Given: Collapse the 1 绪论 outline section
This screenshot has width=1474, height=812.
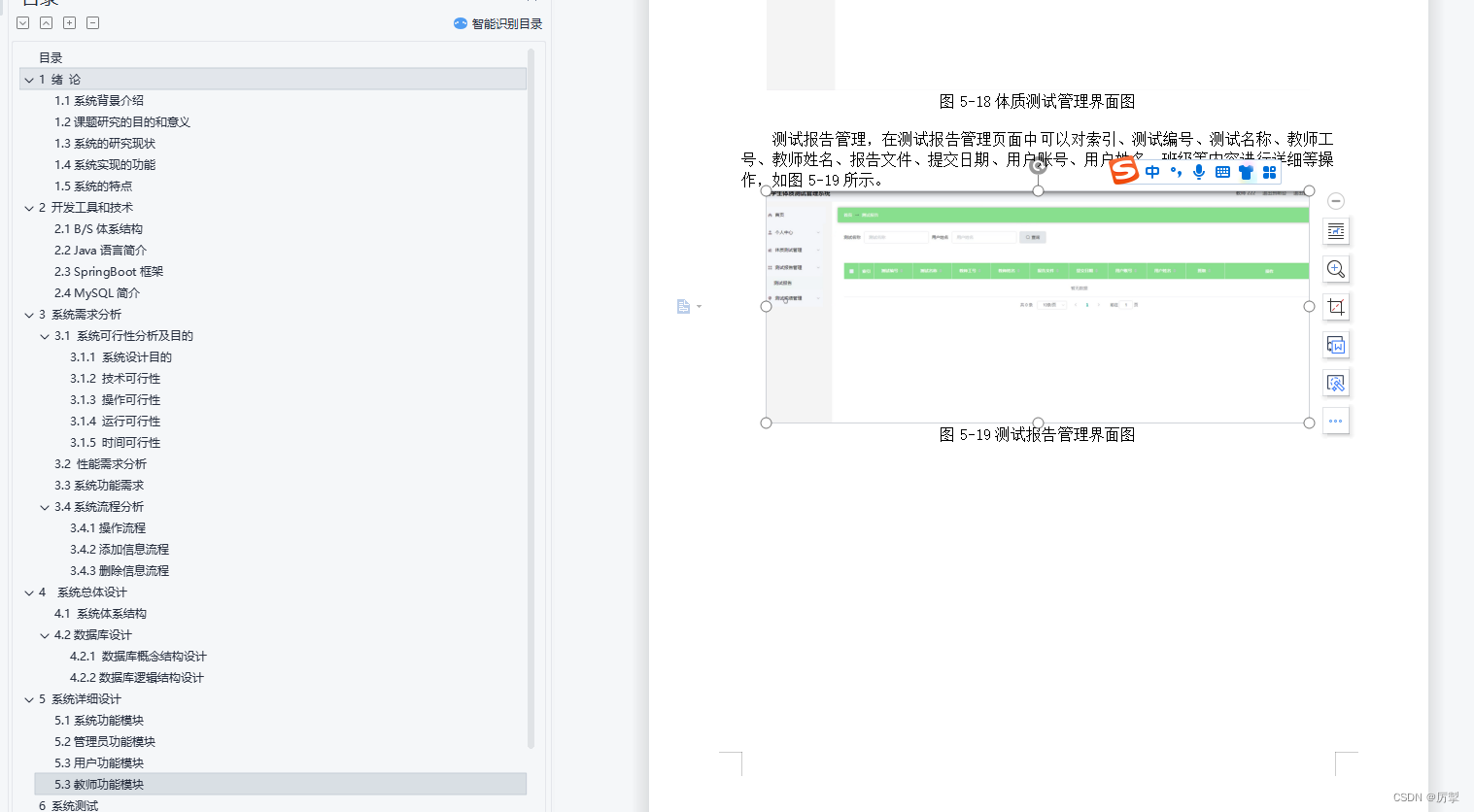Looking at the screenshot, I should click(29, 80).
